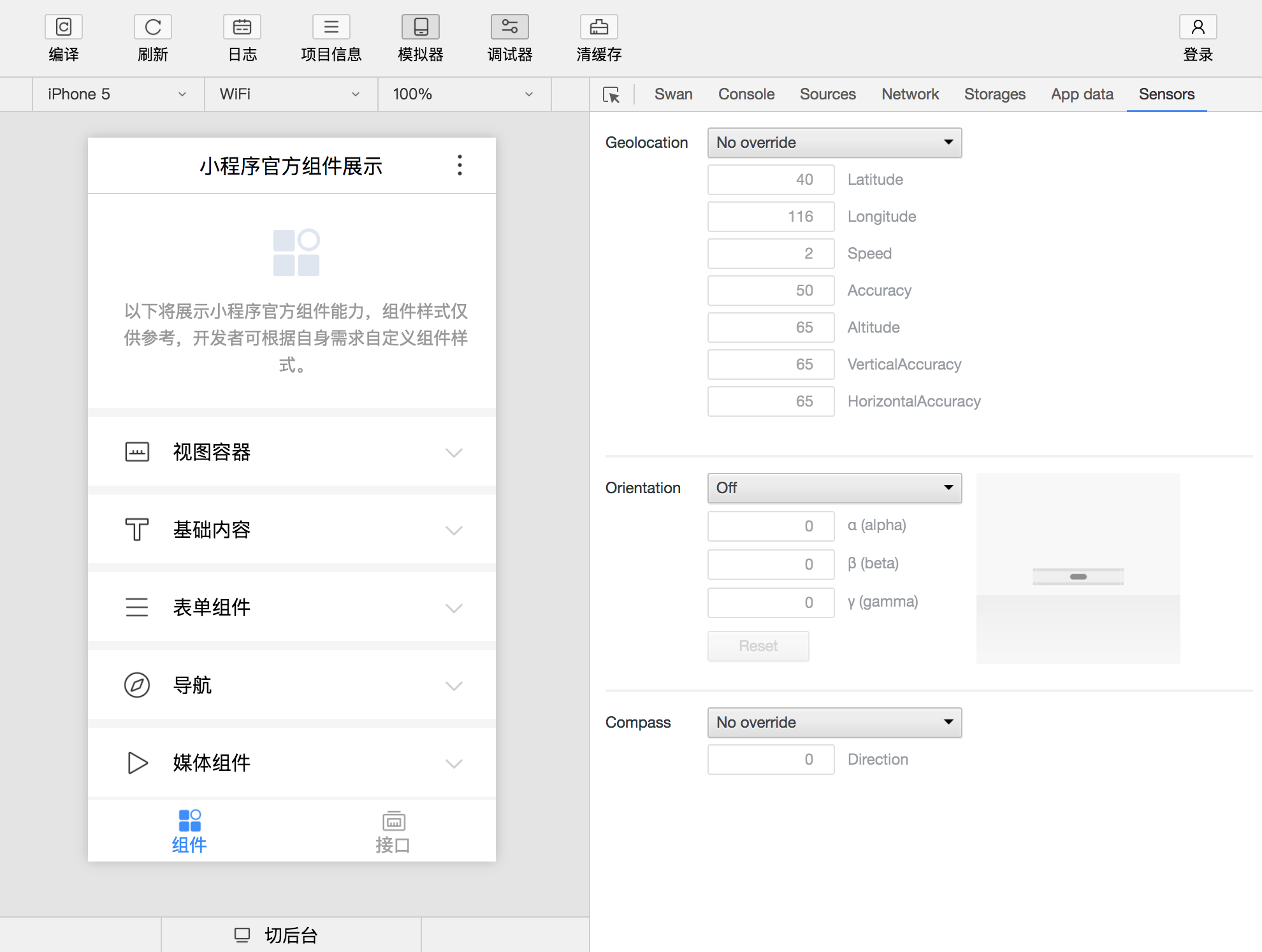Click the beta orientation input field
1262x952 pixels.
tap(771, 565)
